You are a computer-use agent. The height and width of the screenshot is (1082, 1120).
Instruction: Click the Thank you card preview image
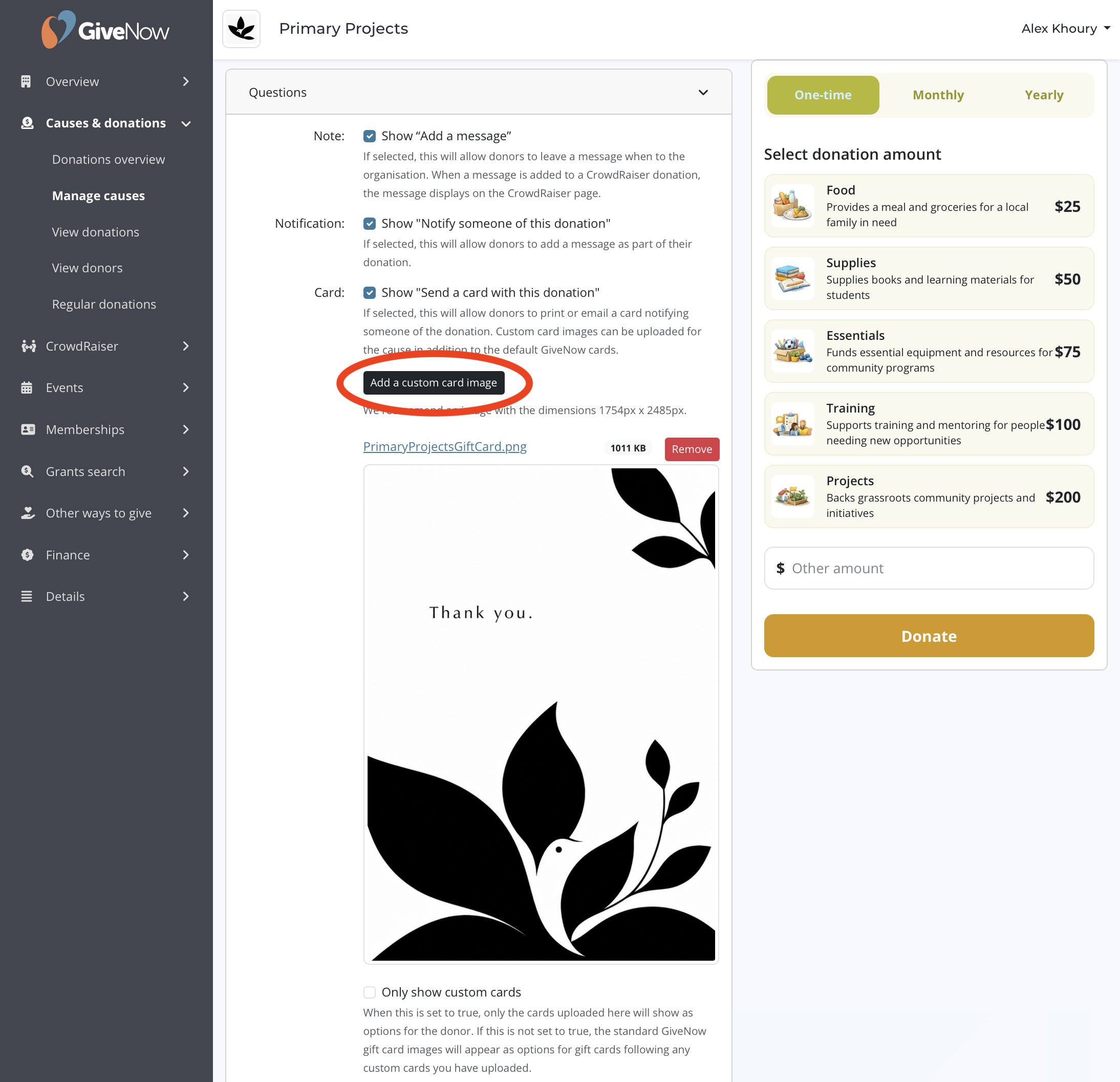(541, 715)
